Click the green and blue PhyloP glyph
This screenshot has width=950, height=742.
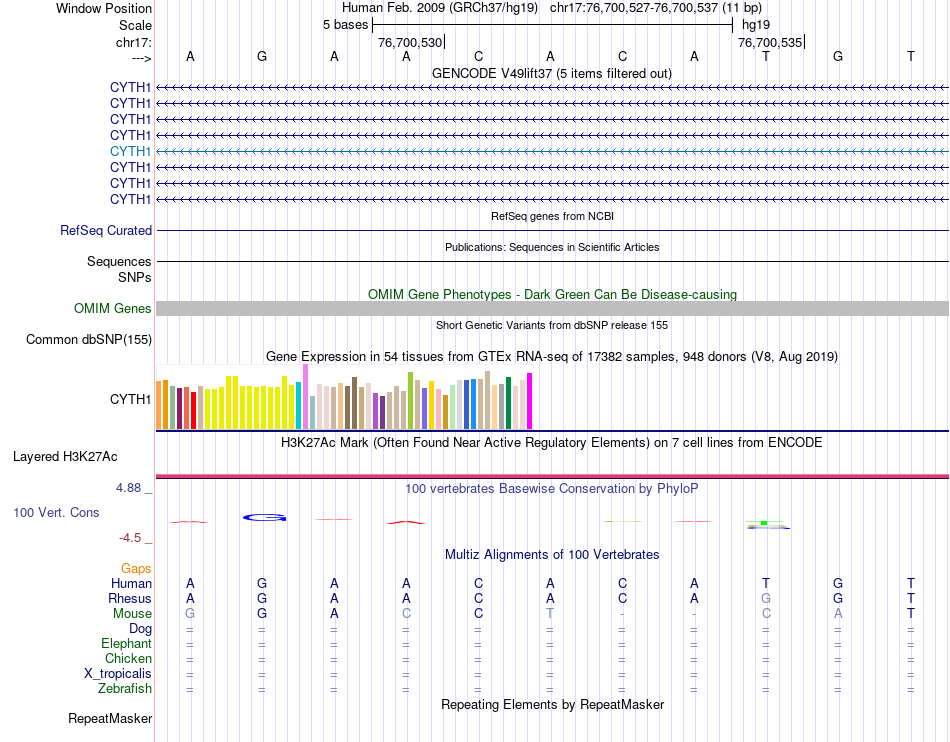[x=768, y=525]
